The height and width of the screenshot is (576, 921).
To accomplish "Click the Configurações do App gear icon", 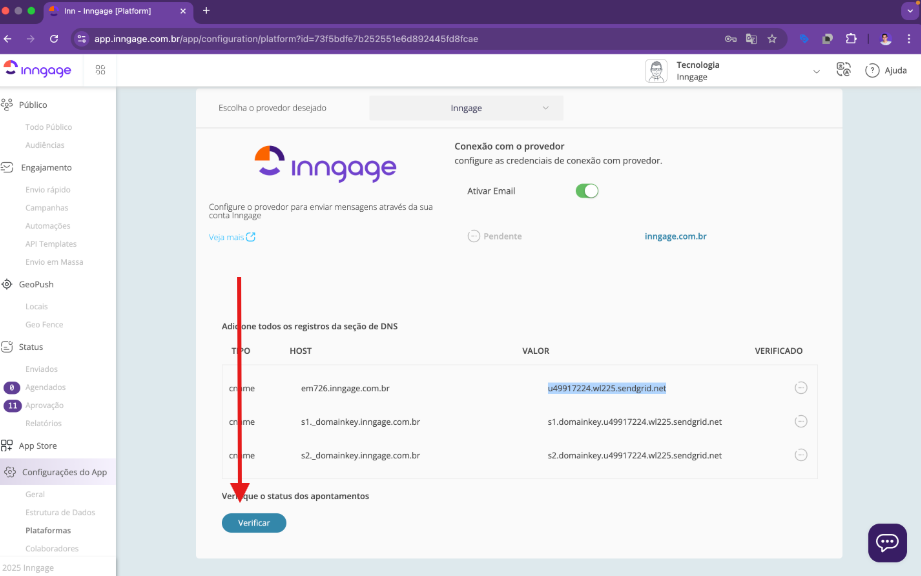I will [10, 472].
